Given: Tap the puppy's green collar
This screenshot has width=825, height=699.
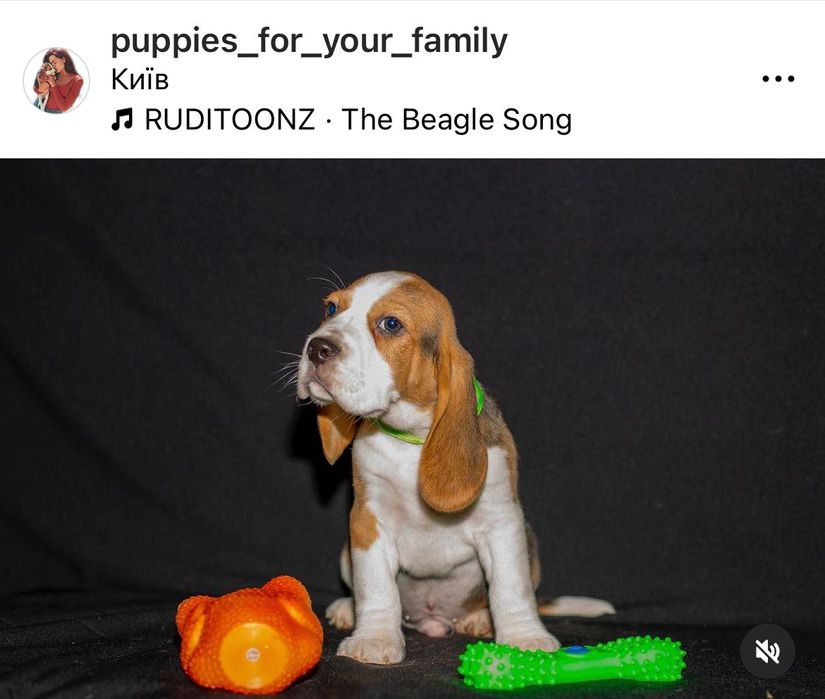Looking at the screenshot, I should click(431, 418).
